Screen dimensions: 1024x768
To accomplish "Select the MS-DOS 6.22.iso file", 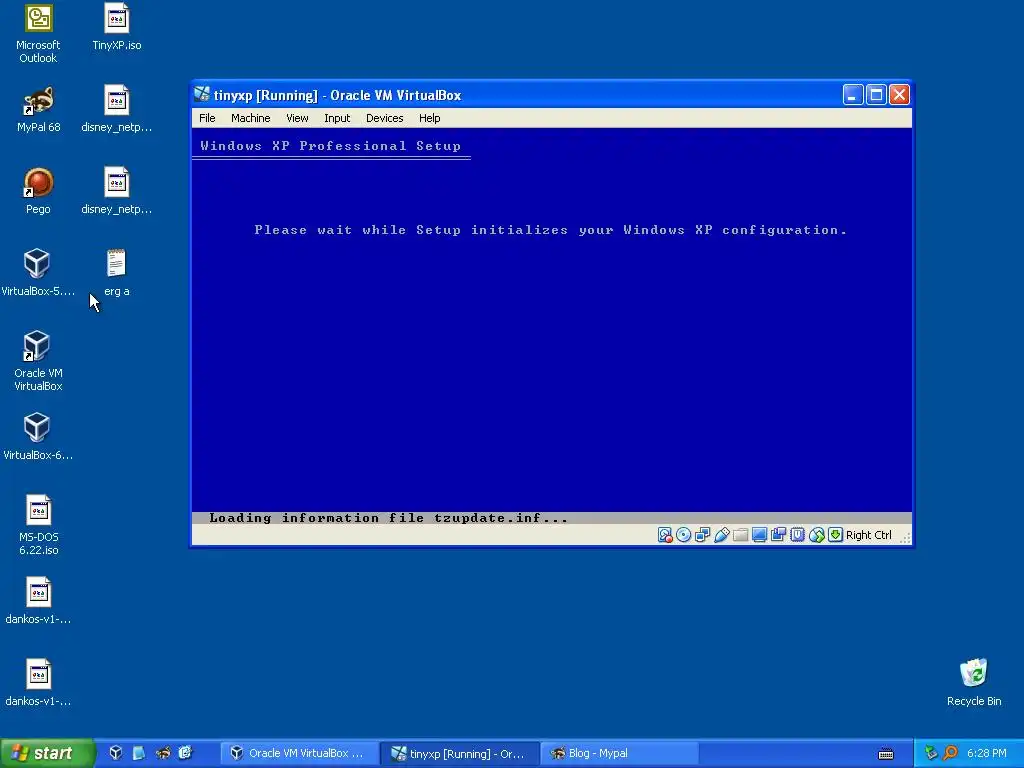I will [39, 526].
